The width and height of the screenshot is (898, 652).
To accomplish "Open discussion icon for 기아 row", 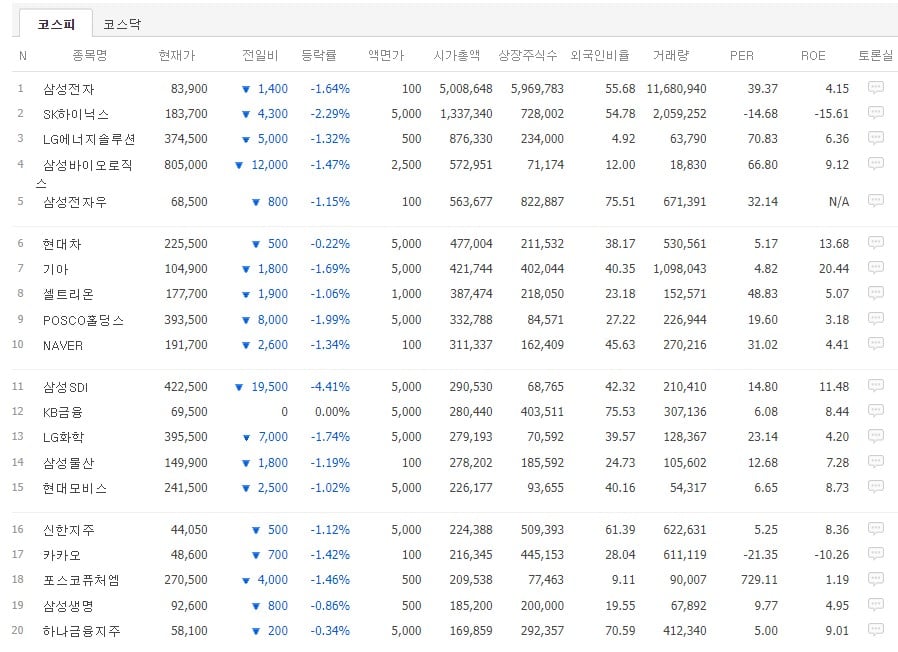I will click(875, 268).
